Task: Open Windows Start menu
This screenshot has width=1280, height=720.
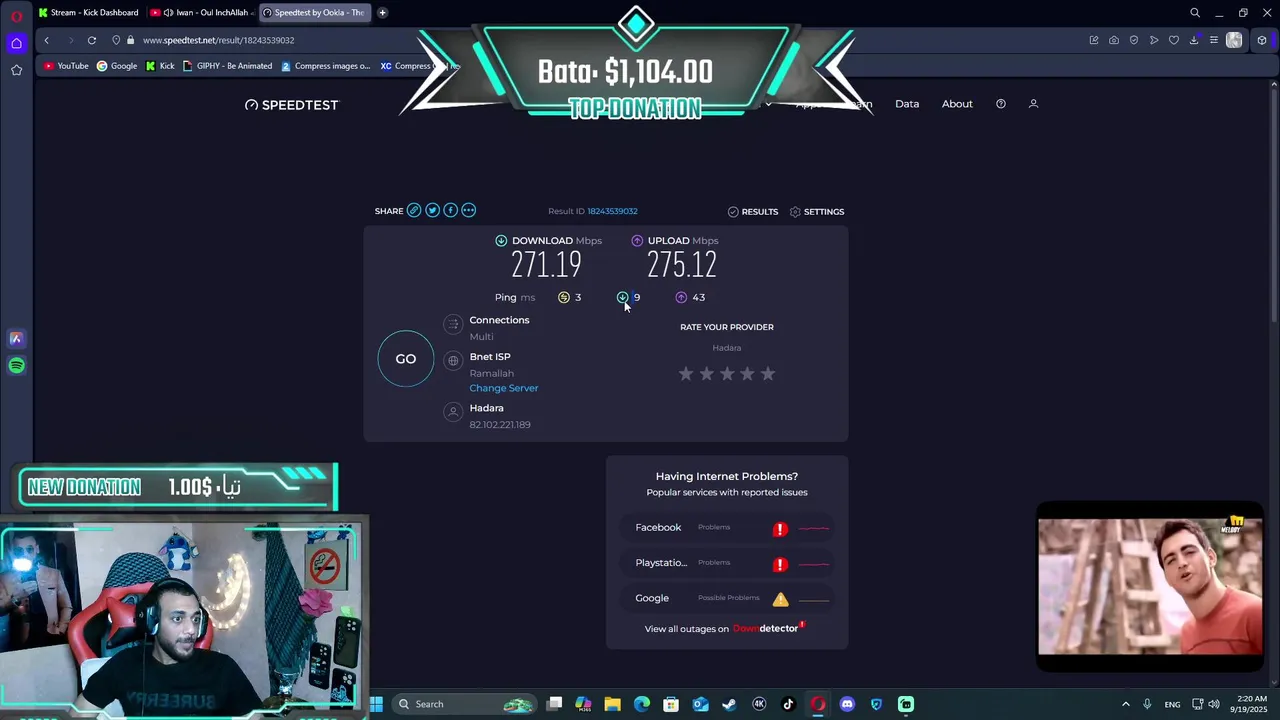Action: coord(376,704)
